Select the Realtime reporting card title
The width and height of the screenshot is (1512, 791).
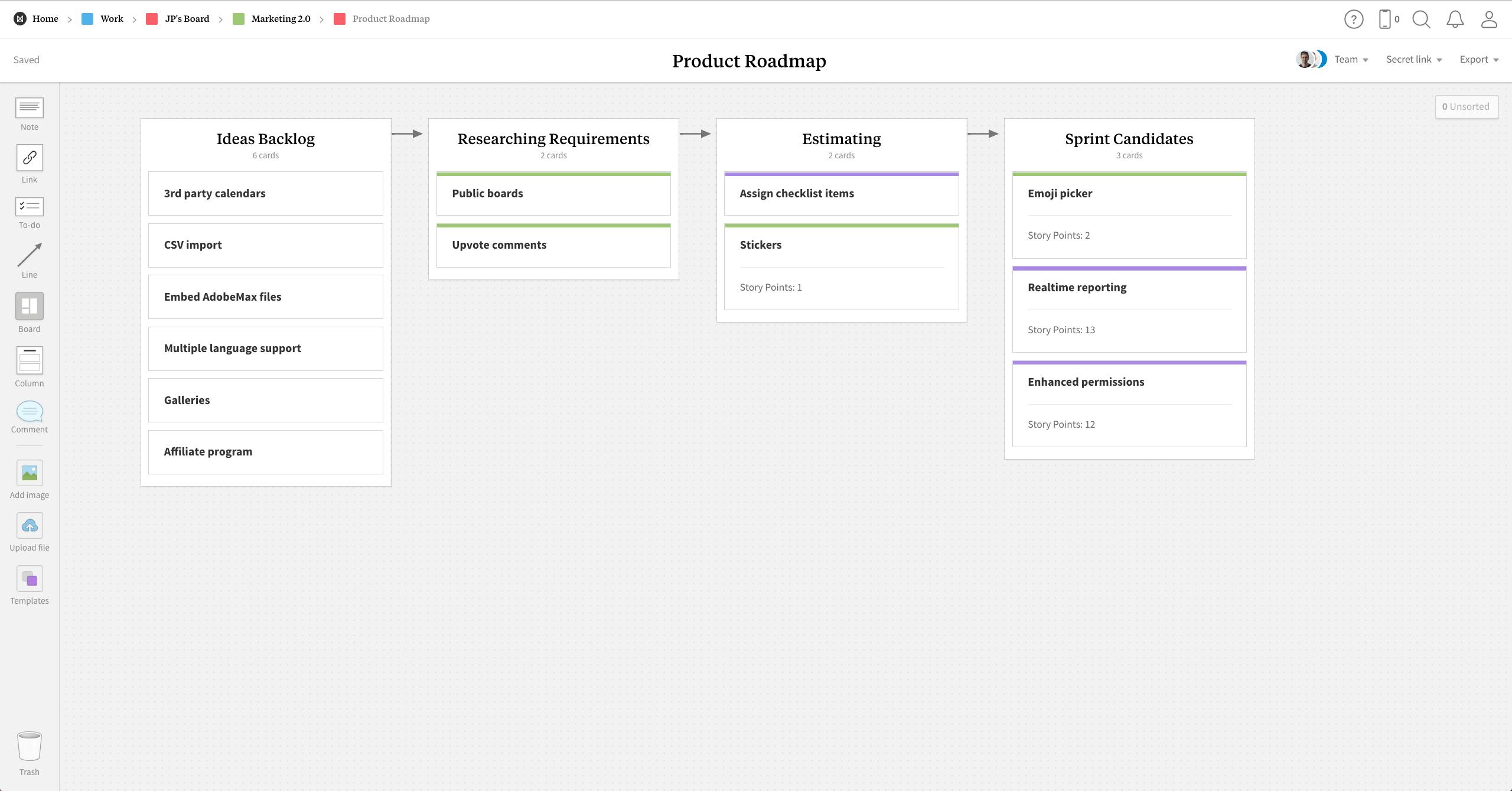(1077, 288)
